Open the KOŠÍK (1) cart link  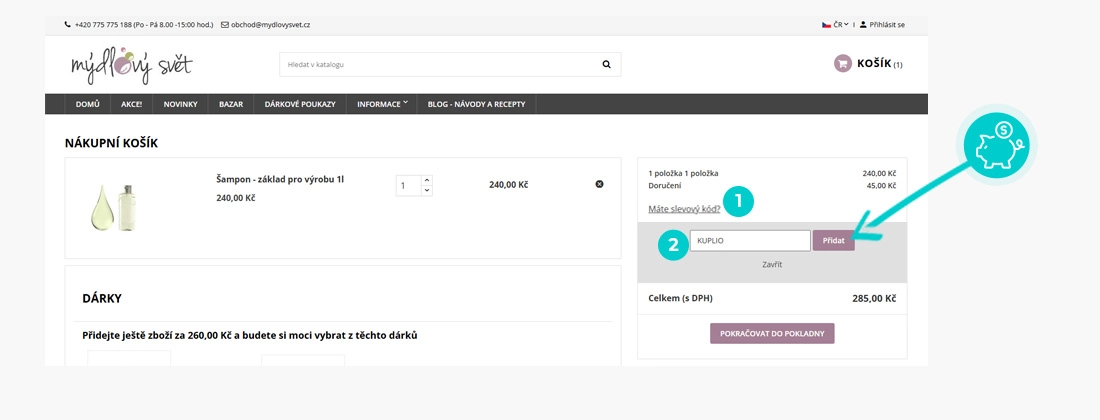pos(880,64)
